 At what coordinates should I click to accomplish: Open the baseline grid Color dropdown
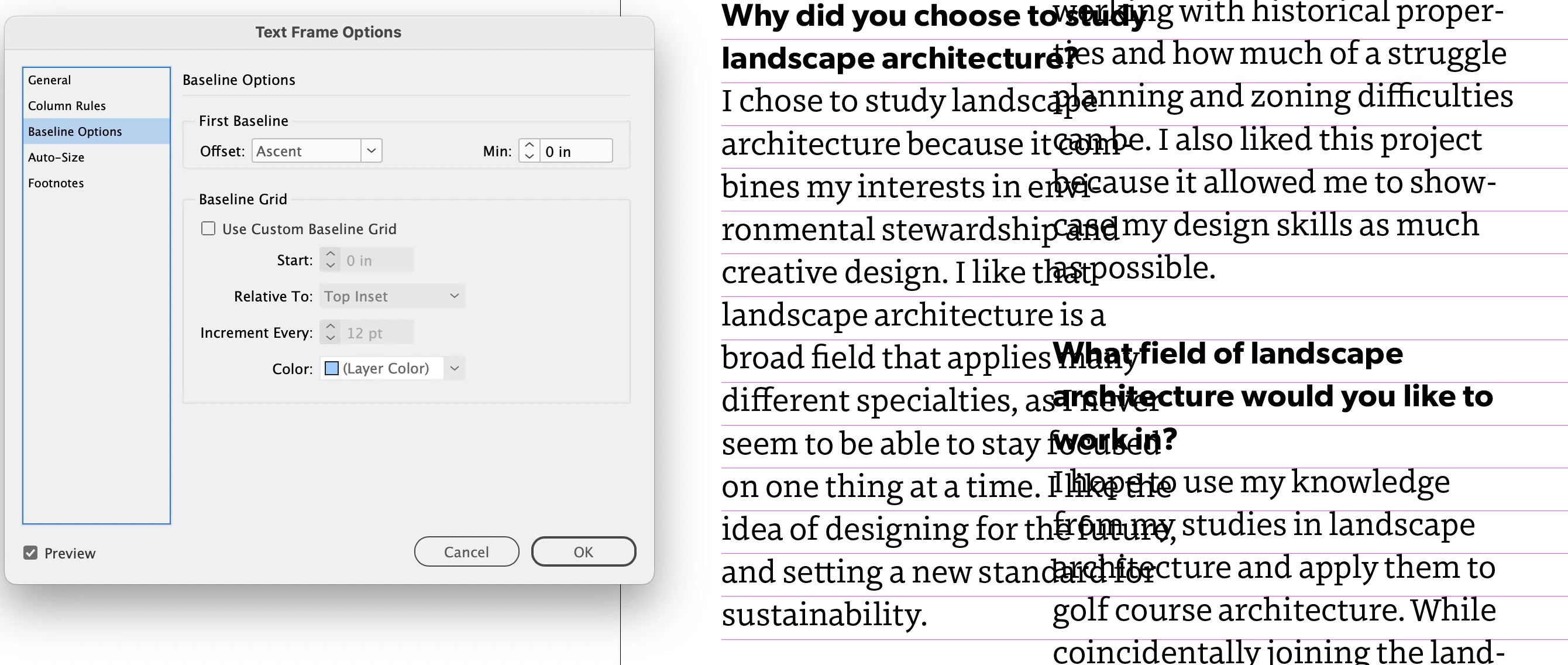pyautogui.click(x=454, y=368)
